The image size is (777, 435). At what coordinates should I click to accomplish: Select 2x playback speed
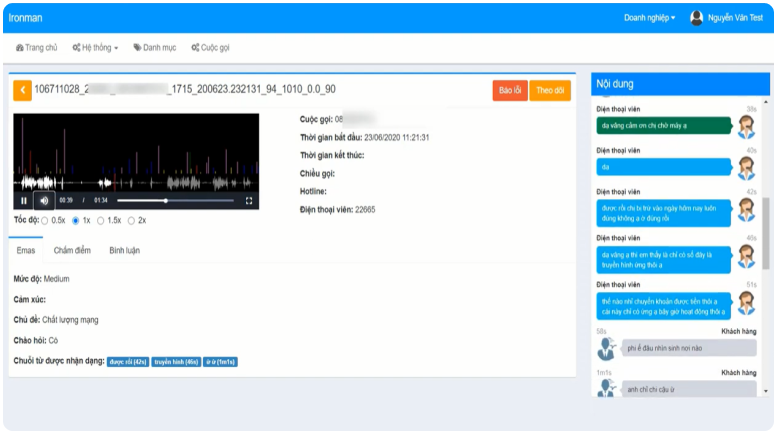pyautogui.click(x=131, y=221)
